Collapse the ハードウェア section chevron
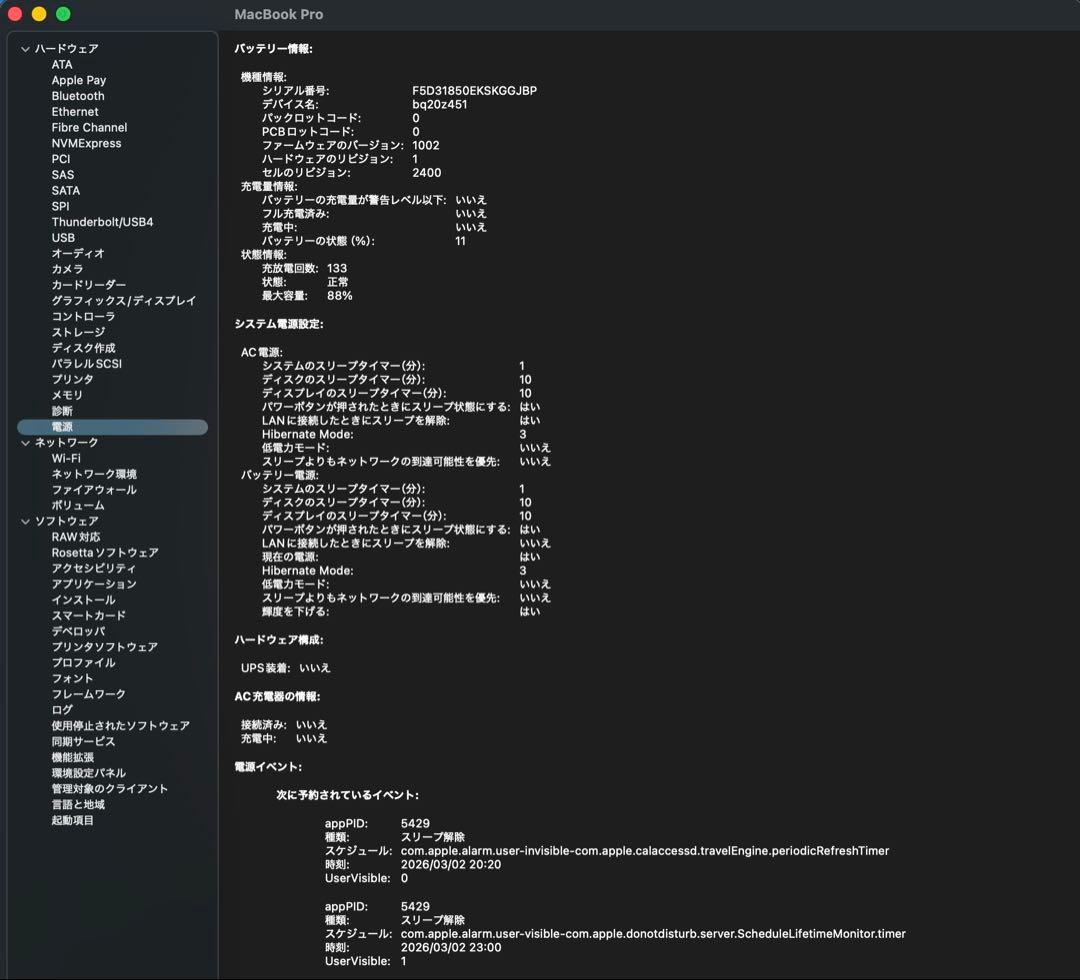1080x980 pixels. [25, 49]
